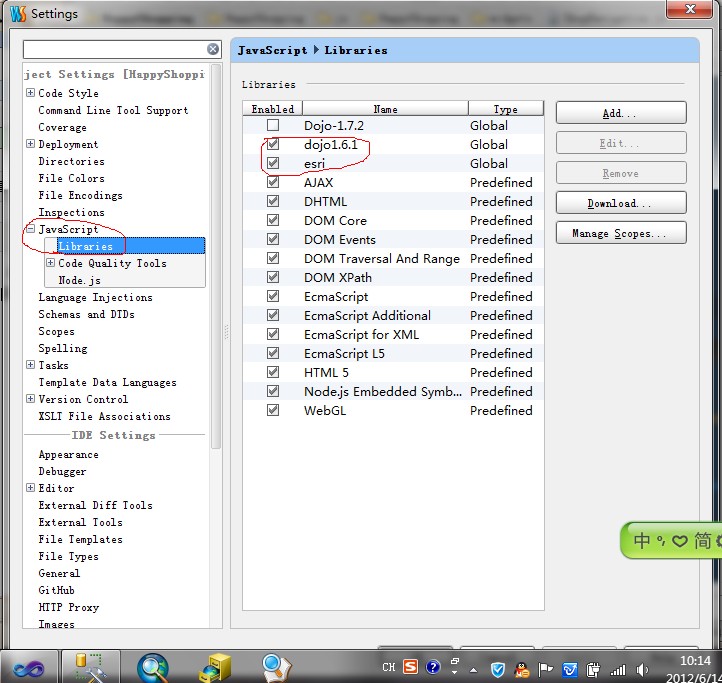
Task: Open HTTP Proxy settings page
Action: pyautogui.click(x=69, y=607)
